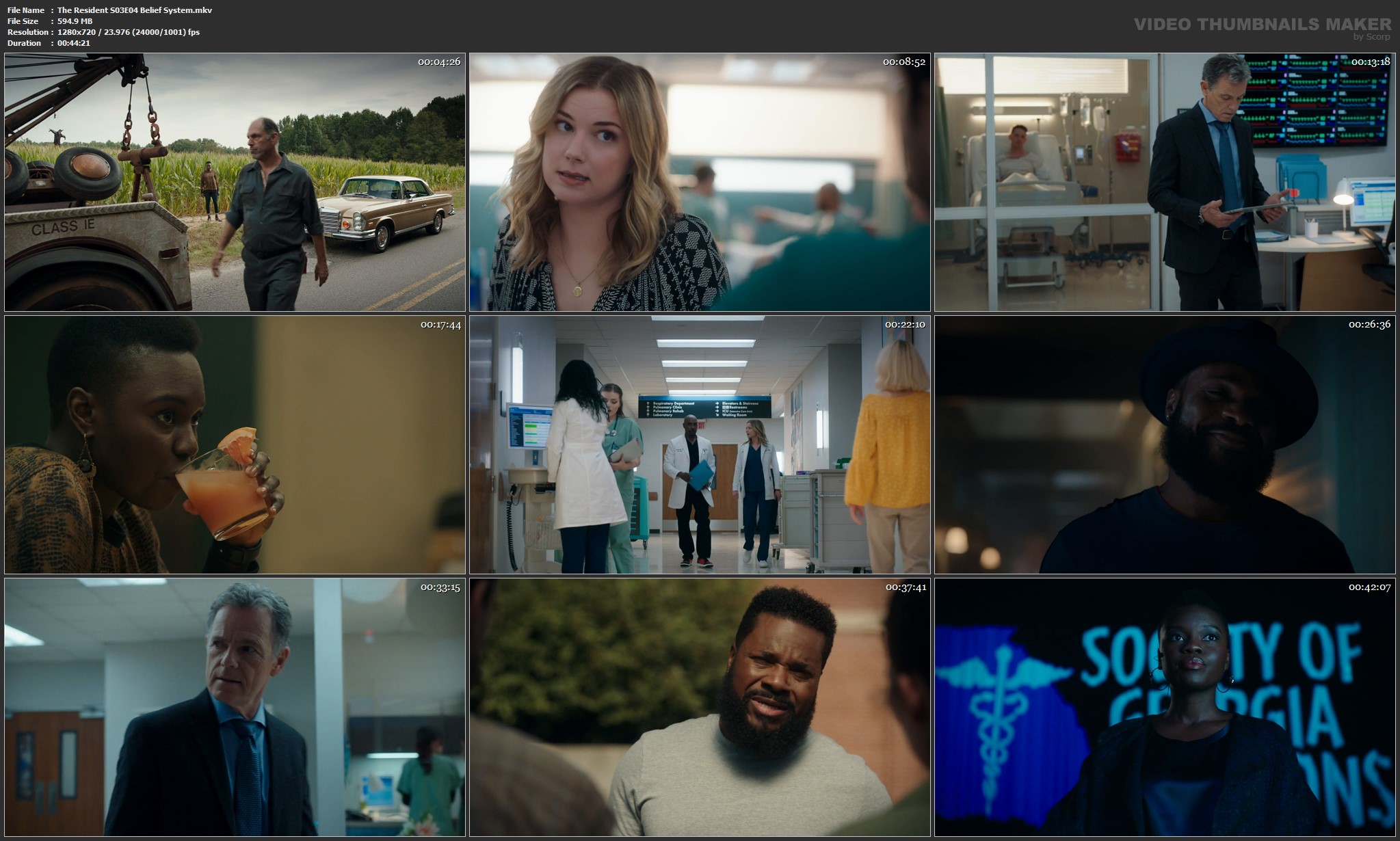Open the frame stamped 00:08:52
1400x841 pixels.
pyautogui.click(x=700, y=182)
